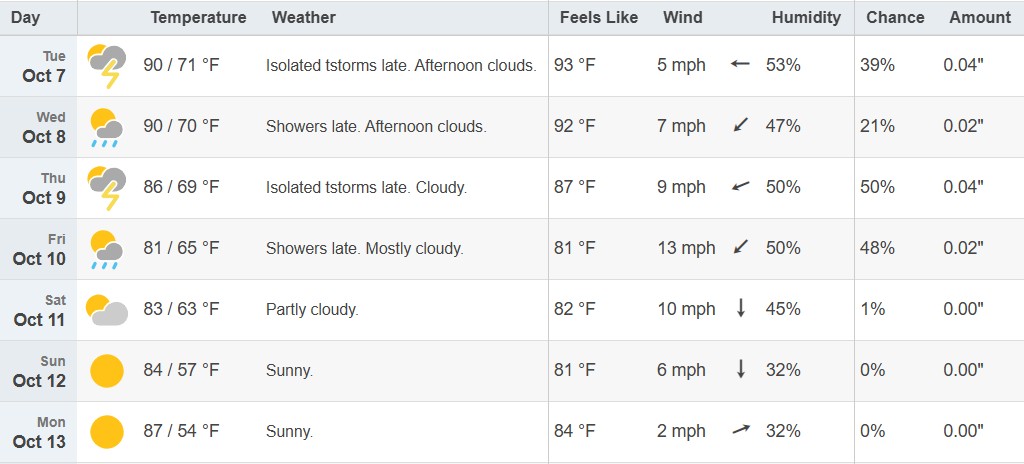Select the Tue Oct 7 day cell
Viewport: 1024px width, 464px height.
[x=40, y=66]
